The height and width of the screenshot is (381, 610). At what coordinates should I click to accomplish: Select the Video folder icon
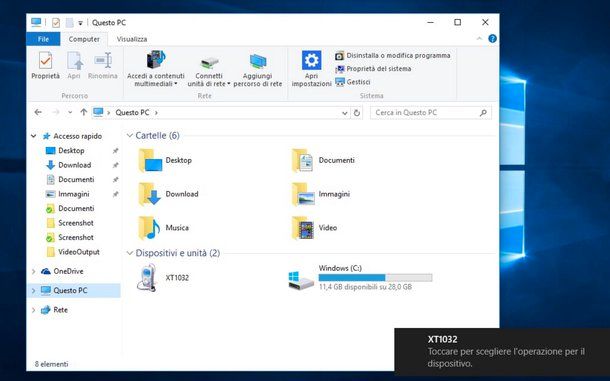tap(303, 228)
